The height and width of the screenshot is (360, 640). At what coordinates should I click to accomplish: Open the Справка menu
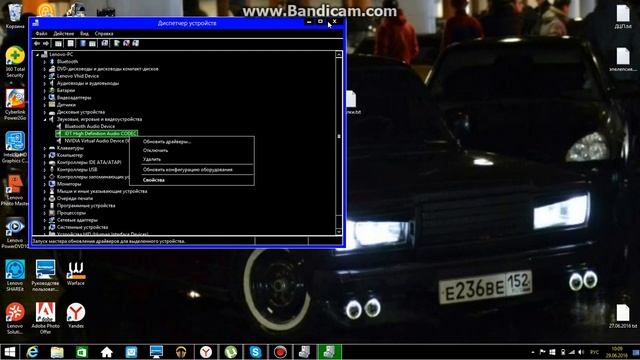[x=104, y=33]
